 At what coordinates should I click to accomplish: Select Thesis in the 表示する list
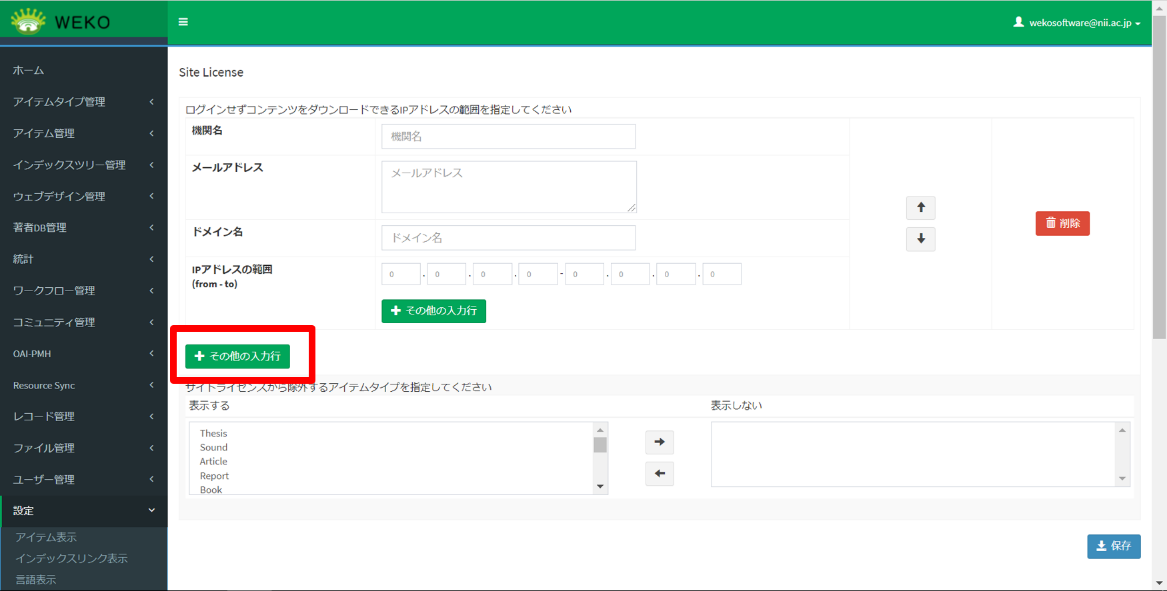(214, 434)
